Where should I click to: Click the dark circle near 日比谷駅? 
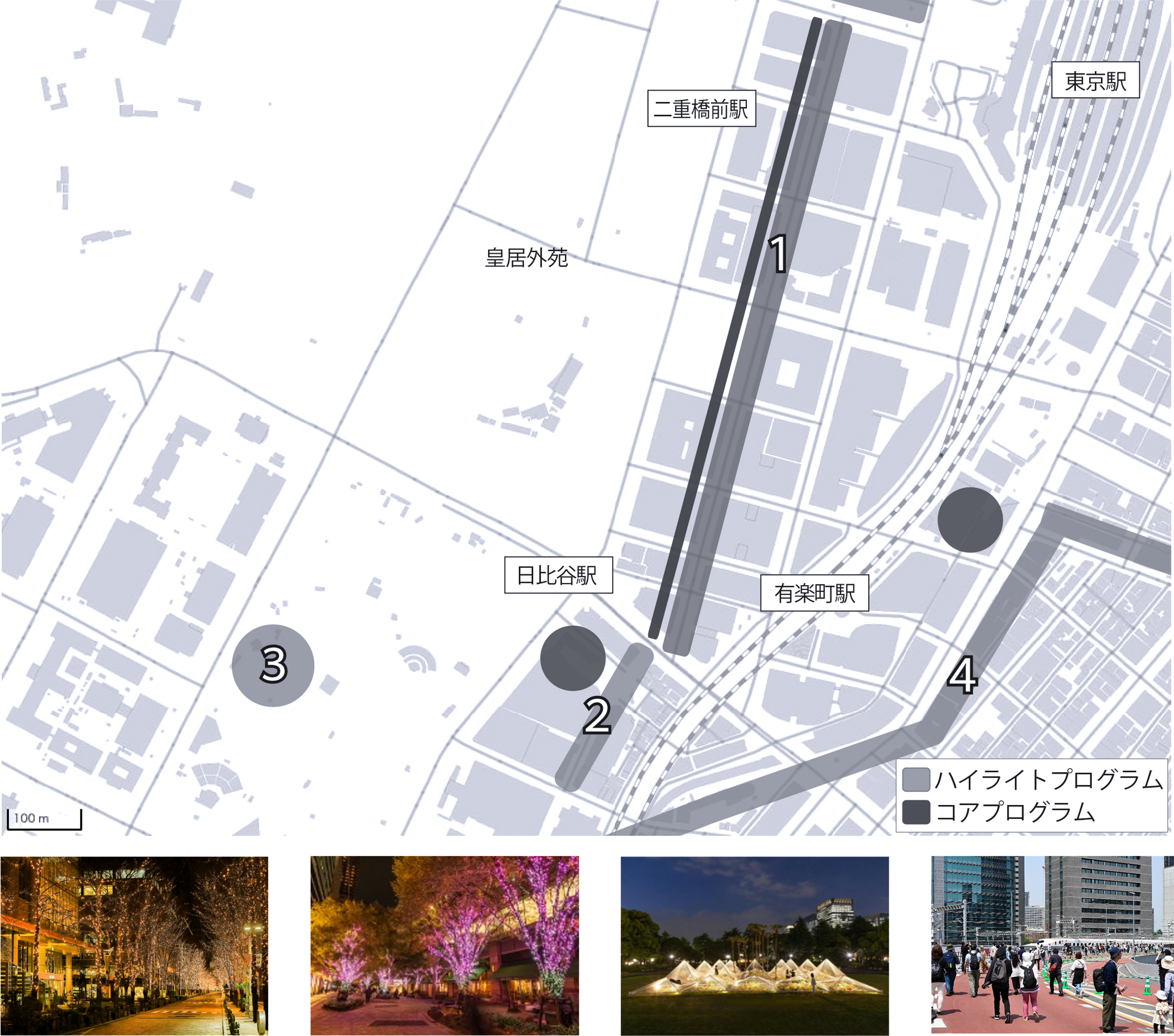[x=573, y=658]
